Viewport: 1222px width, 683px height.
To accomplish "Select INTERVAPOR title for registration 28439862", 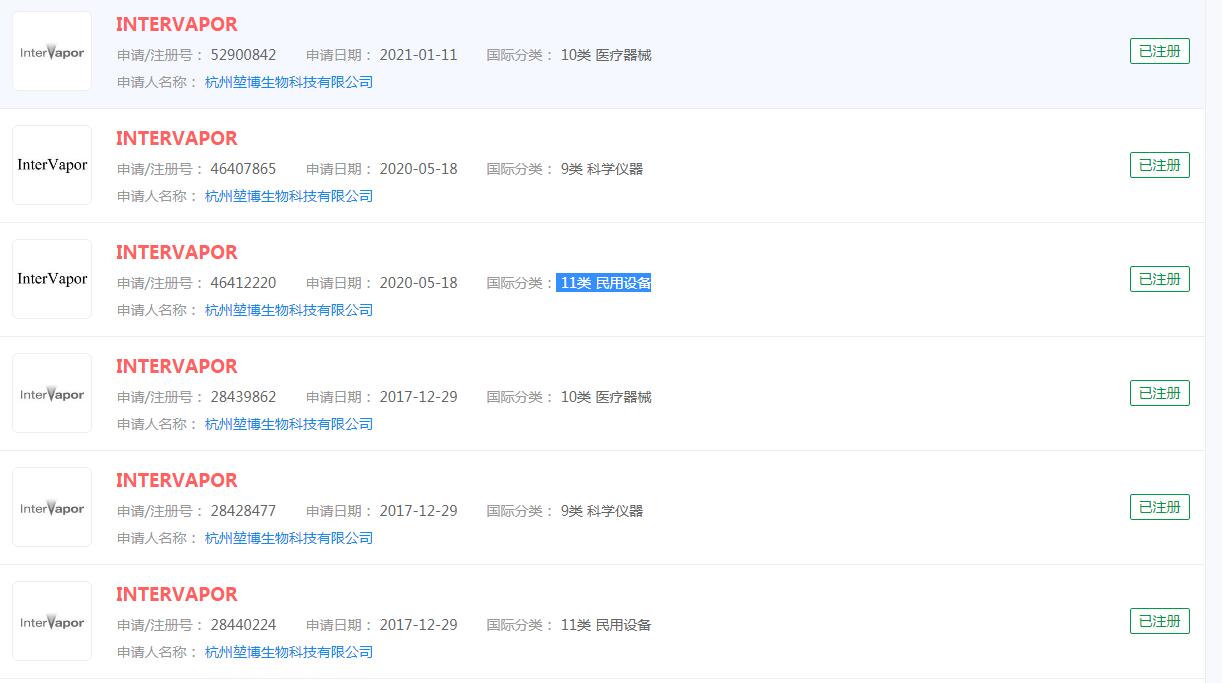I will pos(177,367).
